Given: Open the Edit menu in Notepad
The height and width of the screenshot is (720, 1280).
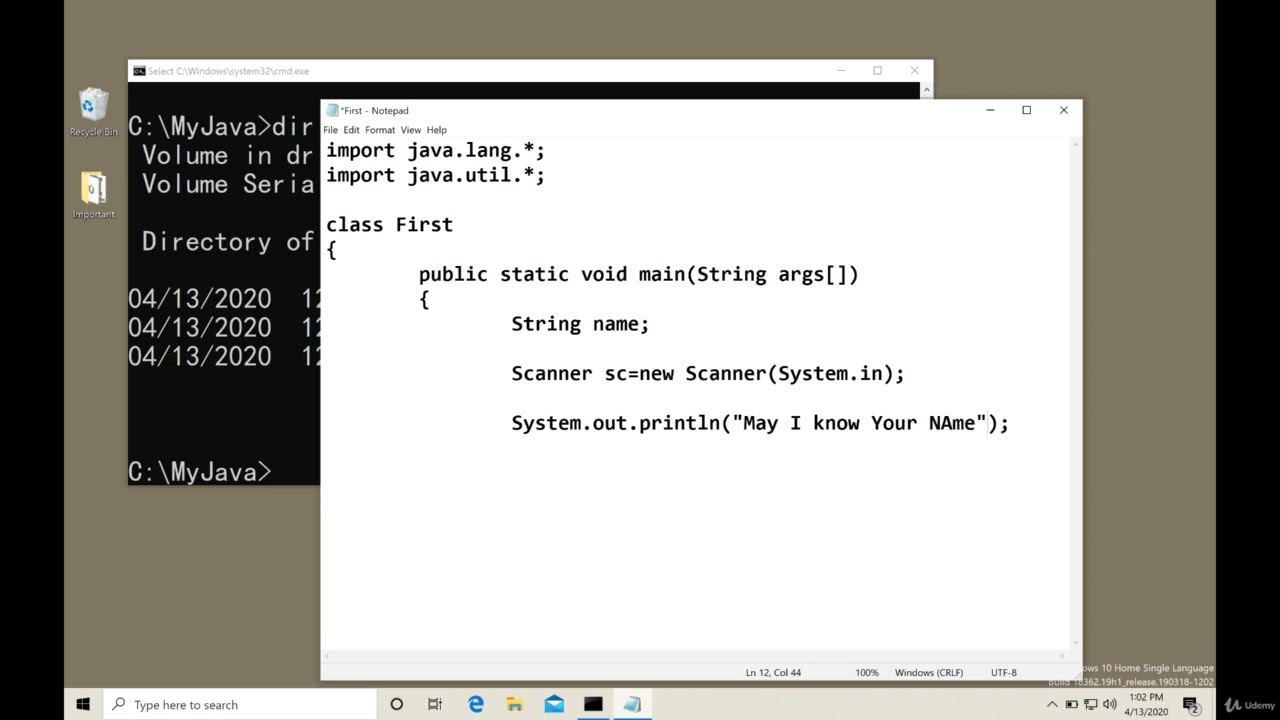Looking at the screenshot, I should tap(351, 130).
